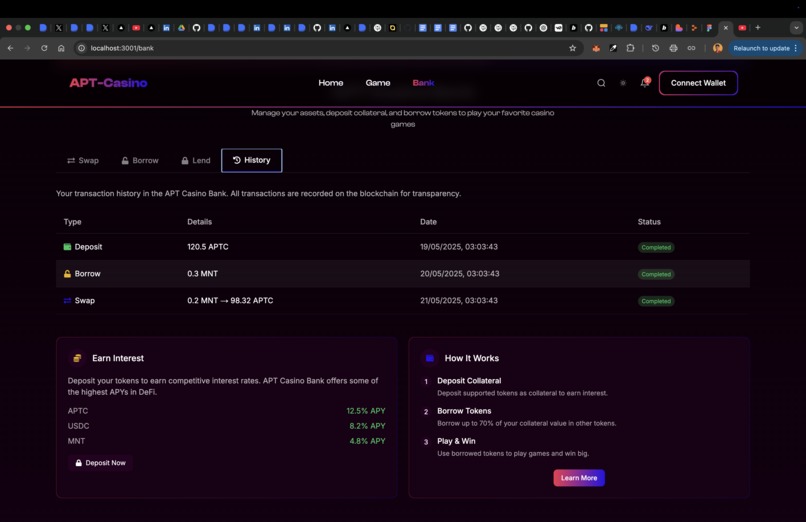Go back with the browser back arrow
Image resolution: width=806 pixels, height=522 pixels.
point(11,48)
